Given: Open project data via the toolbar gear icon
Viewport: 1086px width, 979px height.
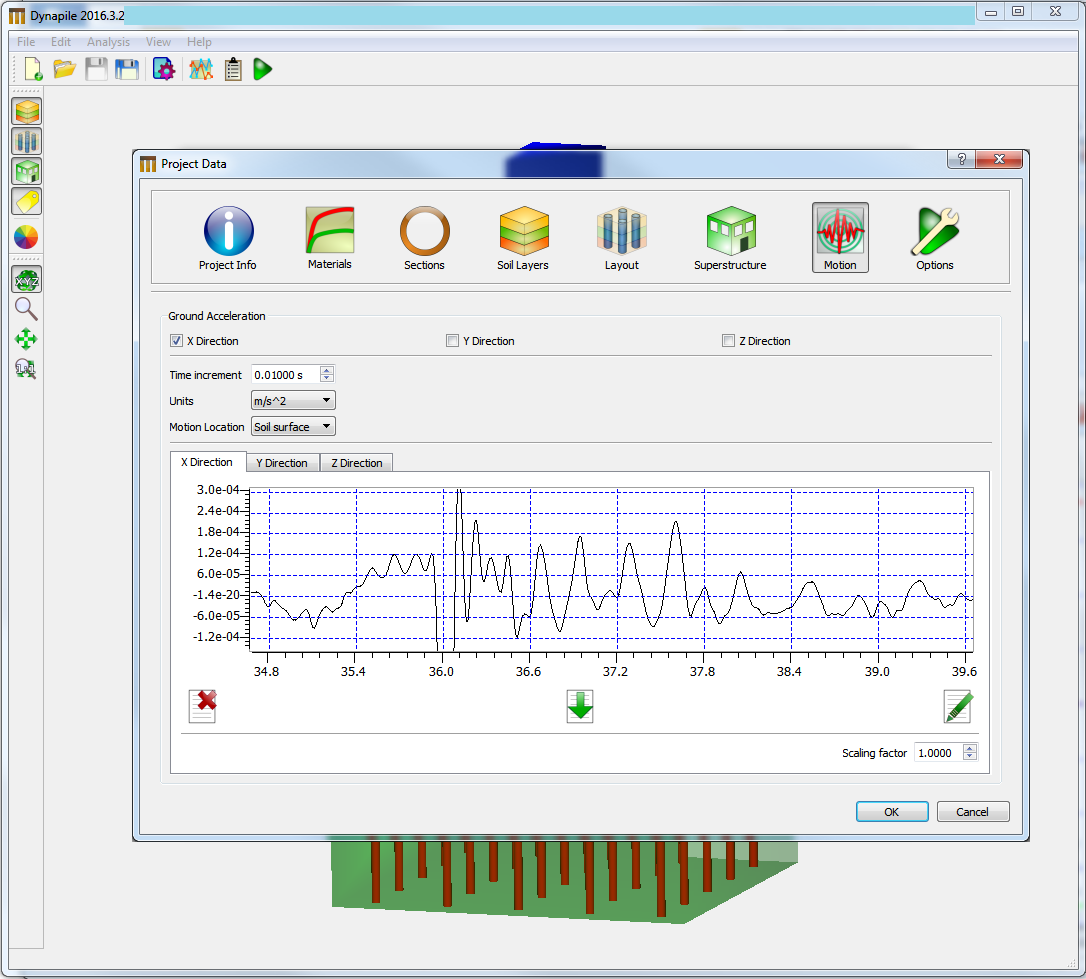Looking at the screenshot, I should 164,69.
